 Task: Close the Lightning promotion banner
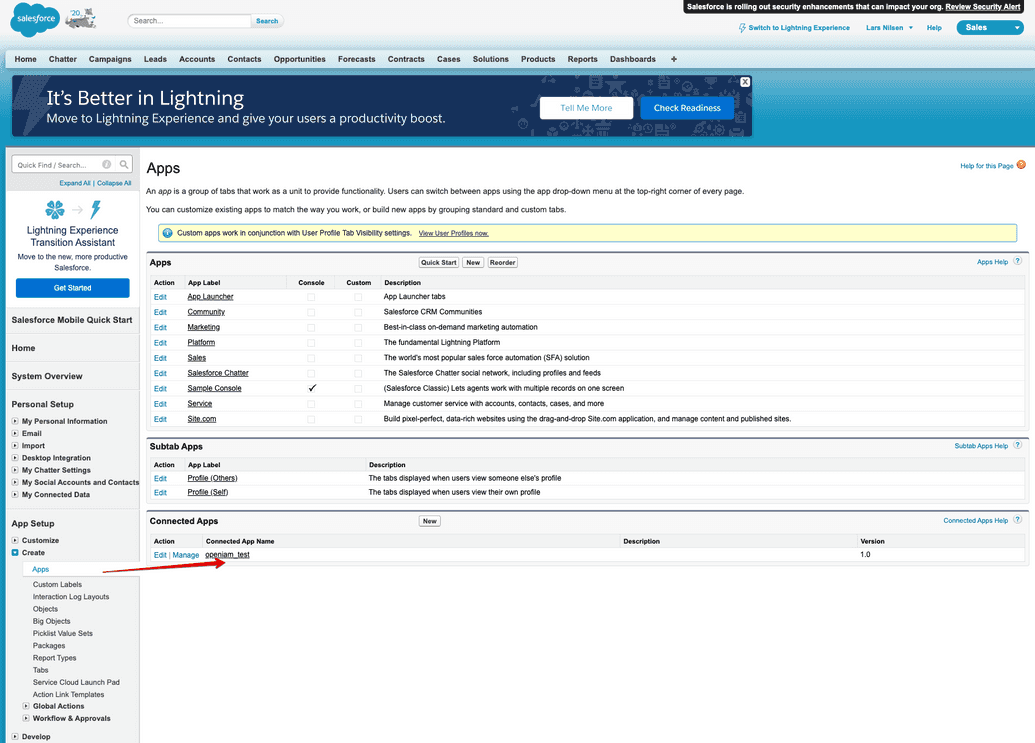click(745, 82)
